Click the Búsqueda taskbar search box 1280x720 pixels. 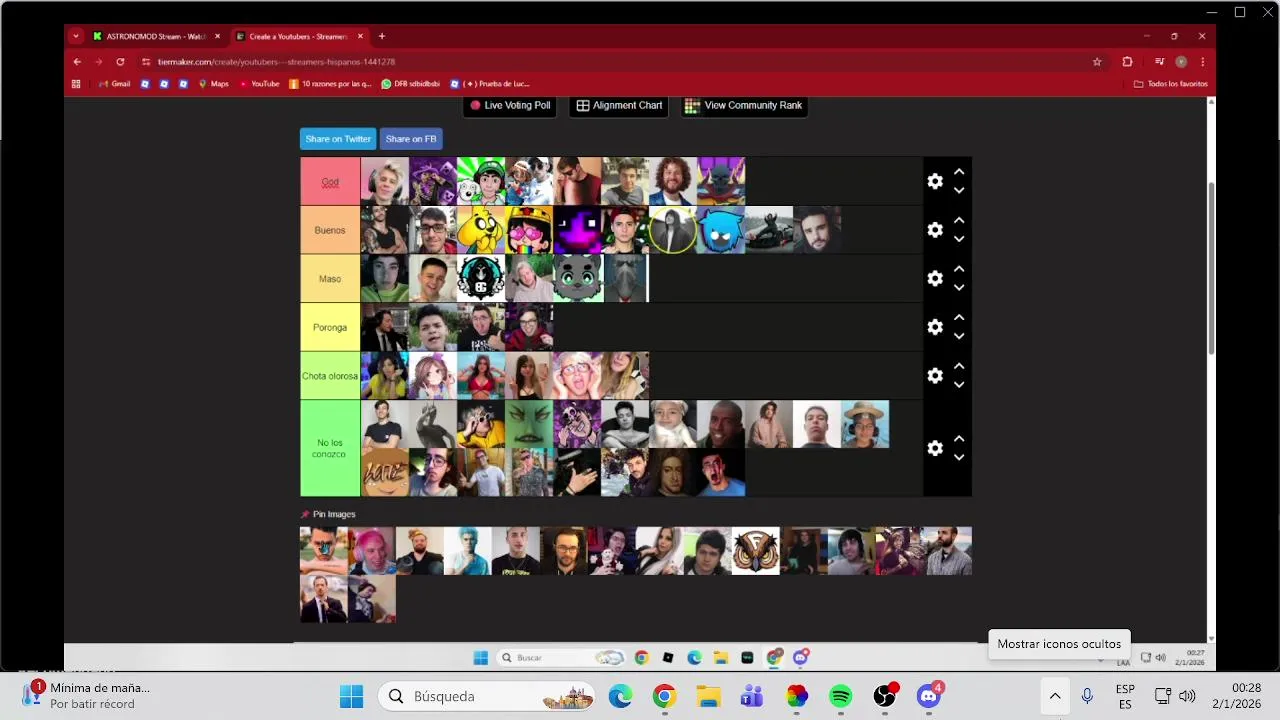488,696
